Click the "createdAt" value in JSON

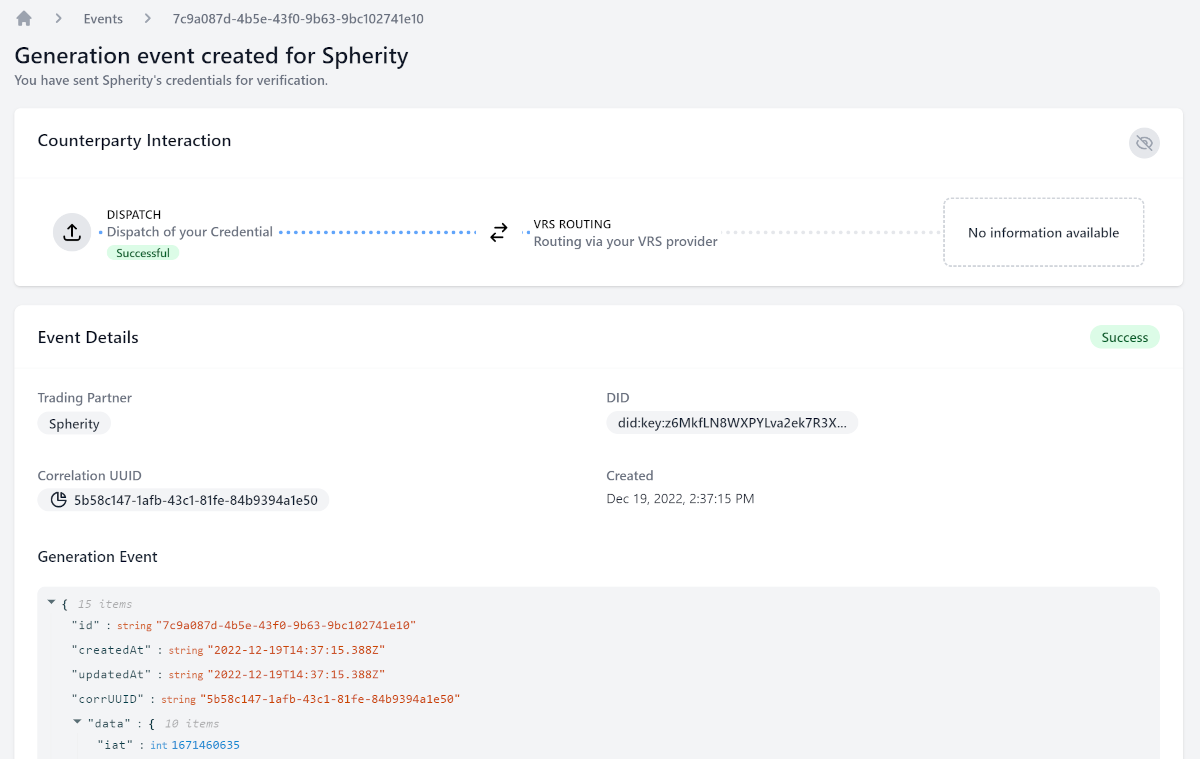point(295,650)
